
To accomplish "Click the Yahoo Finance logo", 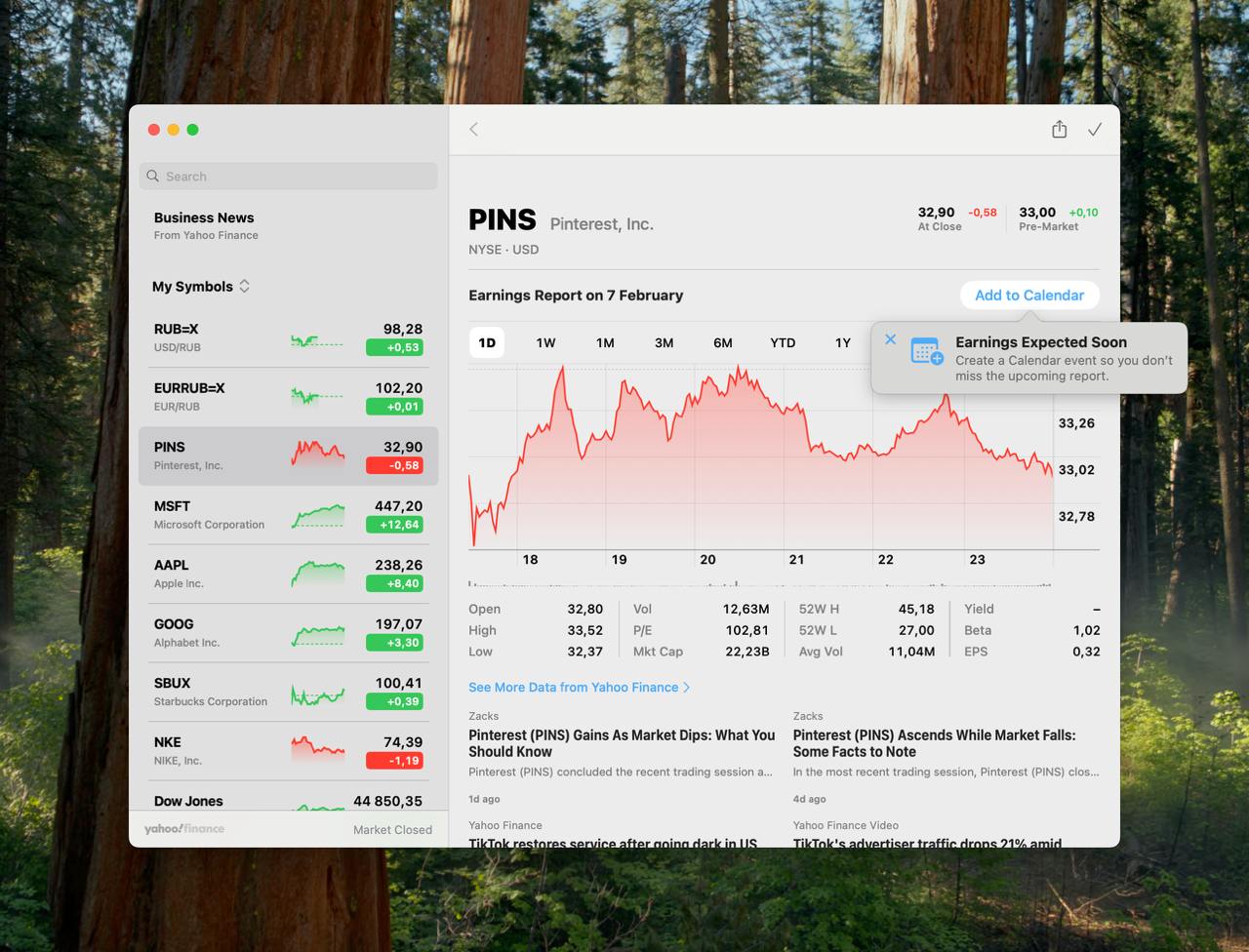I will coord(184,829).
